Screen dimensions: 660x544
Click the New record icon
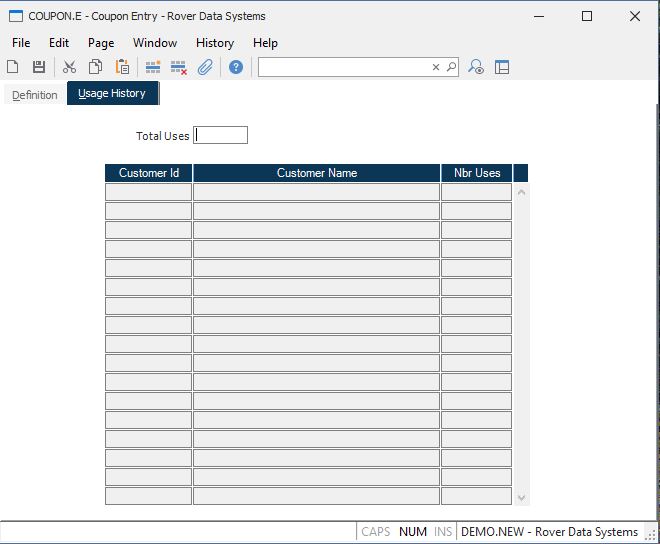(x=13, y=67)
